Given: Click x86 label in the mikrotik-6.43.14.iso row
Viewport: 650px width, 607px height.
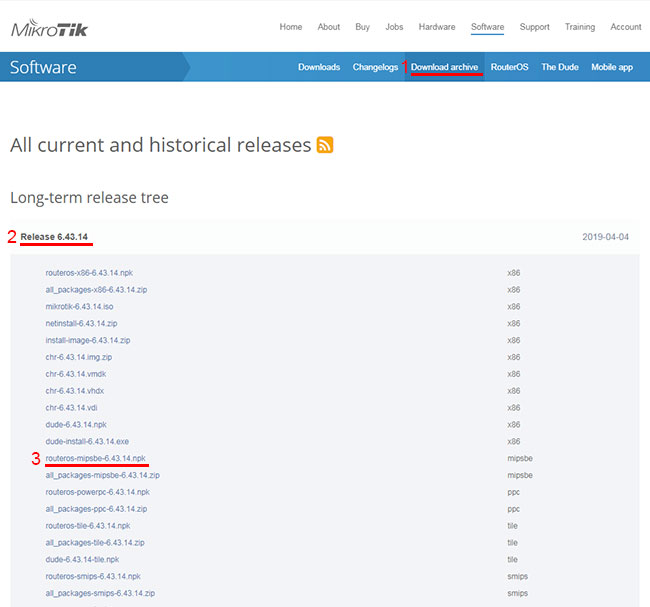Looking at the screenshot, I should pyautogui.click(x=514, y=307).
